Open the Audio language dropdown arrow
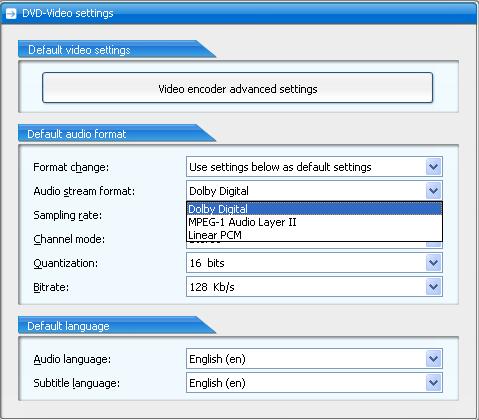The height and width of the screenshot is (420, 479). [x=433, y=359]
